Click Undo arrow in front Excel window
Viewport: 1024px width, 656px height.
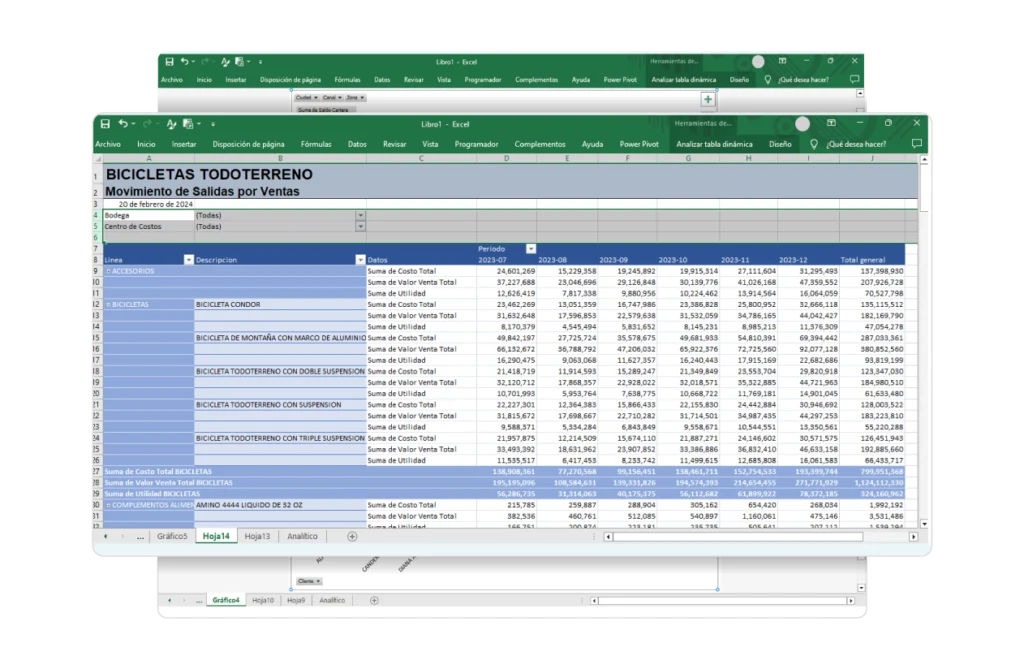123,123
